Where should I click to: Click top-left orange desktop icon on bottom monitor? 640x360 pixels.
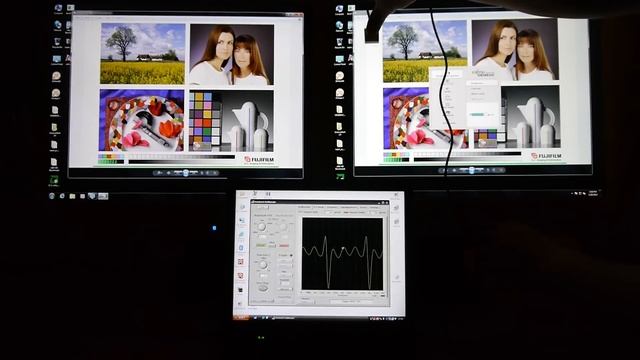point(242,194)
